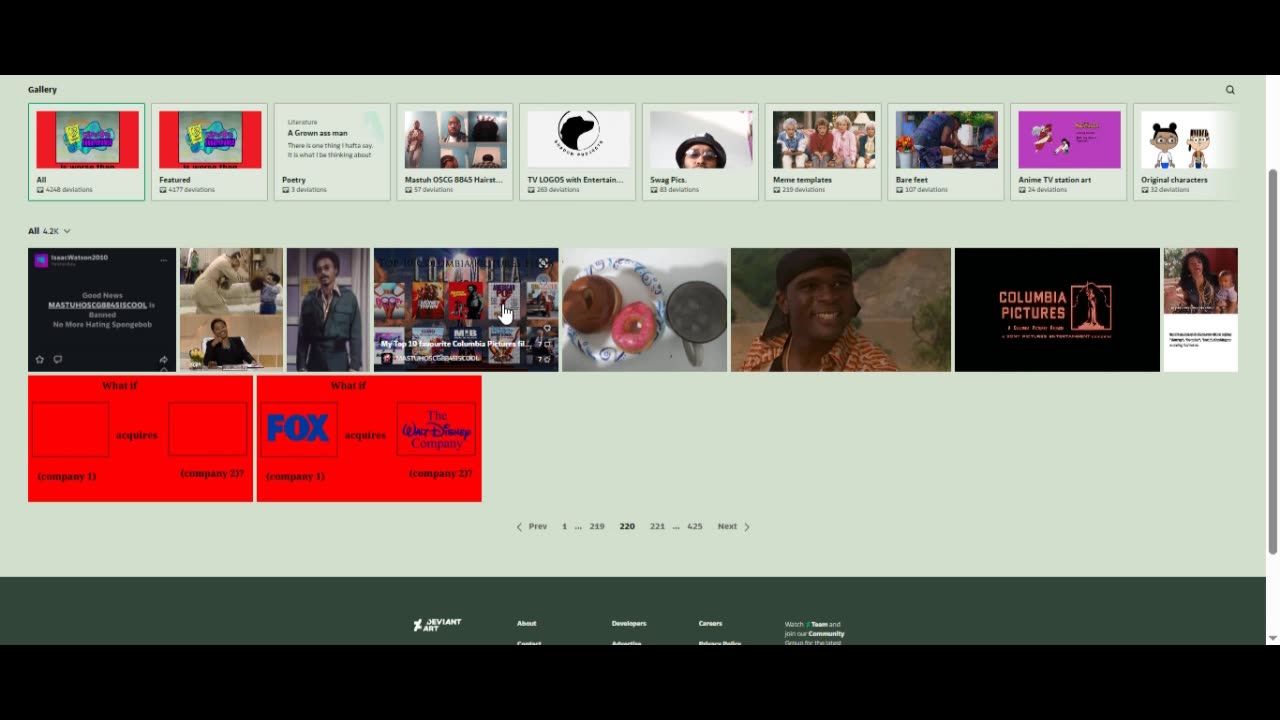Image resolution: width=1280 pixels, height=720 pixels.
Task: Click the Prev pagination link
Action: [x=538, y=526]
